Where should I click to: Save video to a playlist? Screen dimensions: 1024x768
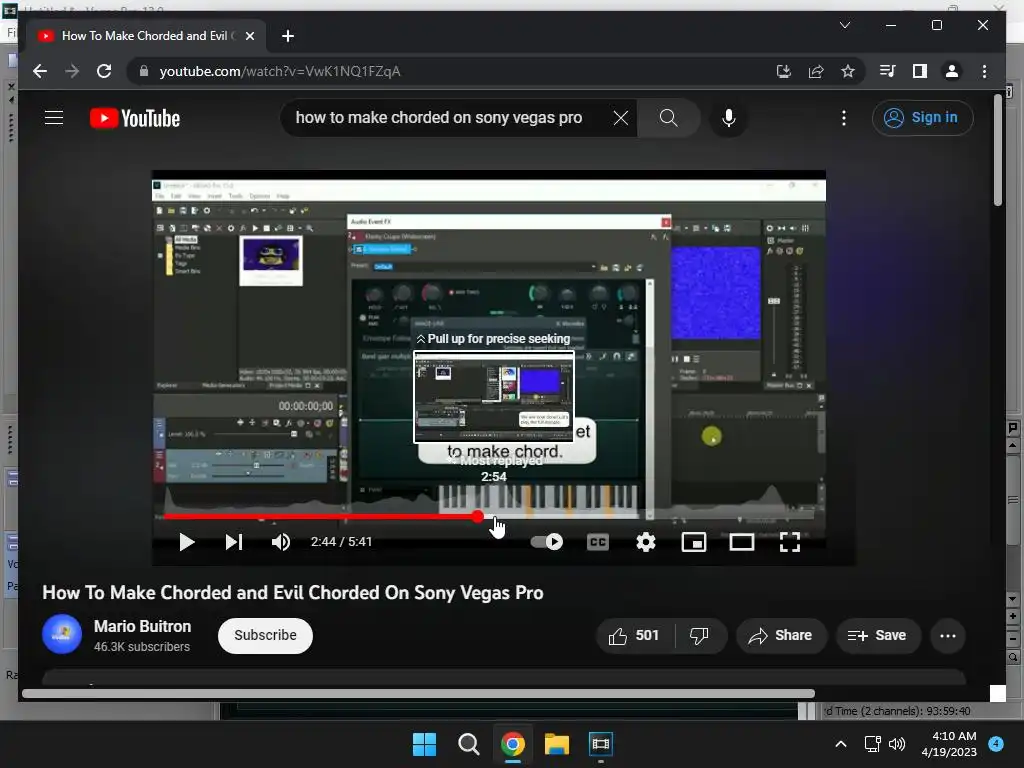878,635
